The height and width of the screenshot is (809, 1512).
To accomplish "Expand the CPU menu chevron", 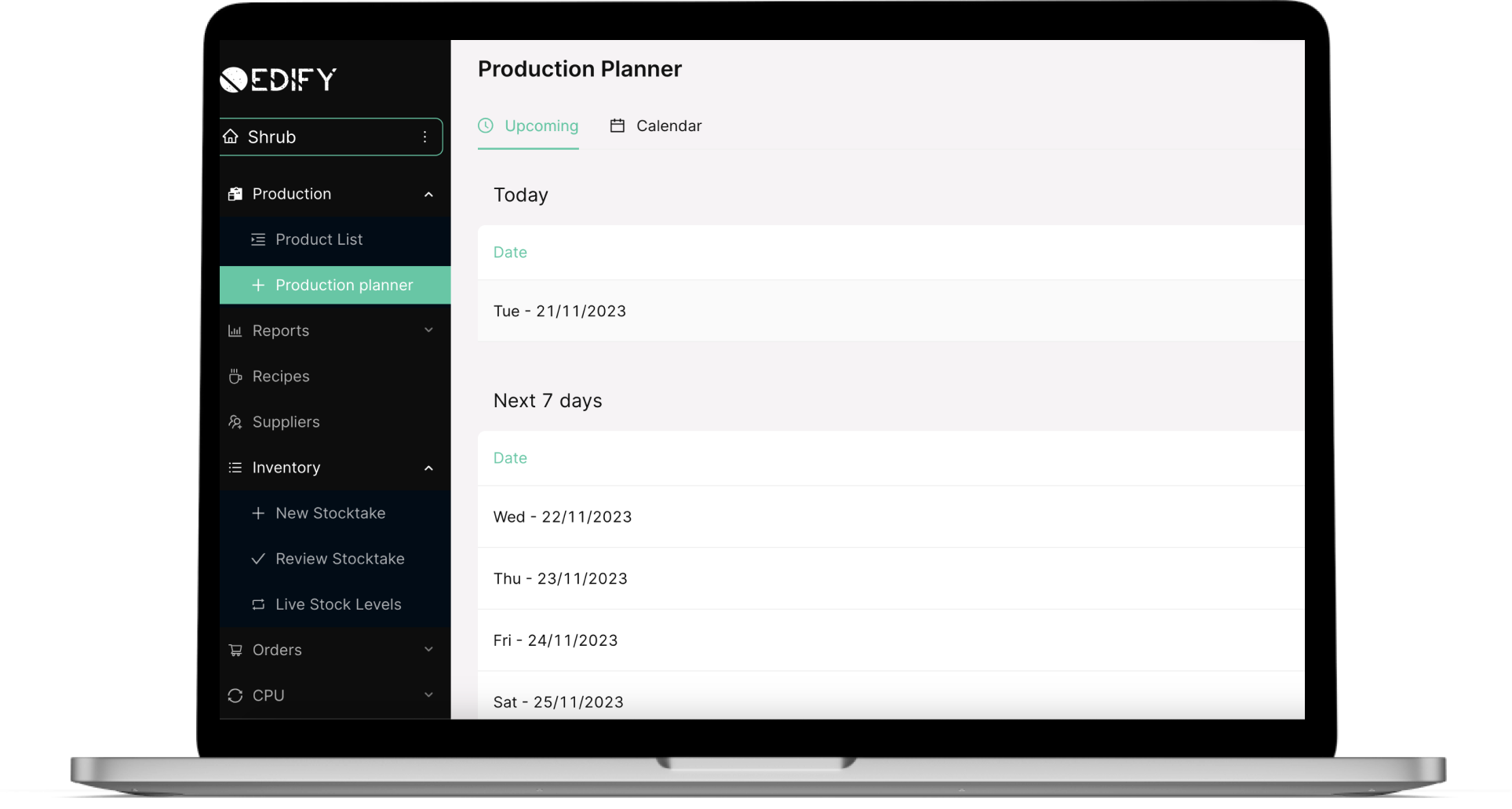I will [428, 695].
